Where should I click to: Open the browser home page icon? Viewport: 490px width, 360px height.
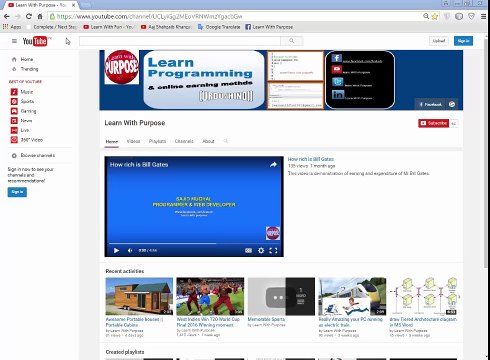(x=40, y=16)
